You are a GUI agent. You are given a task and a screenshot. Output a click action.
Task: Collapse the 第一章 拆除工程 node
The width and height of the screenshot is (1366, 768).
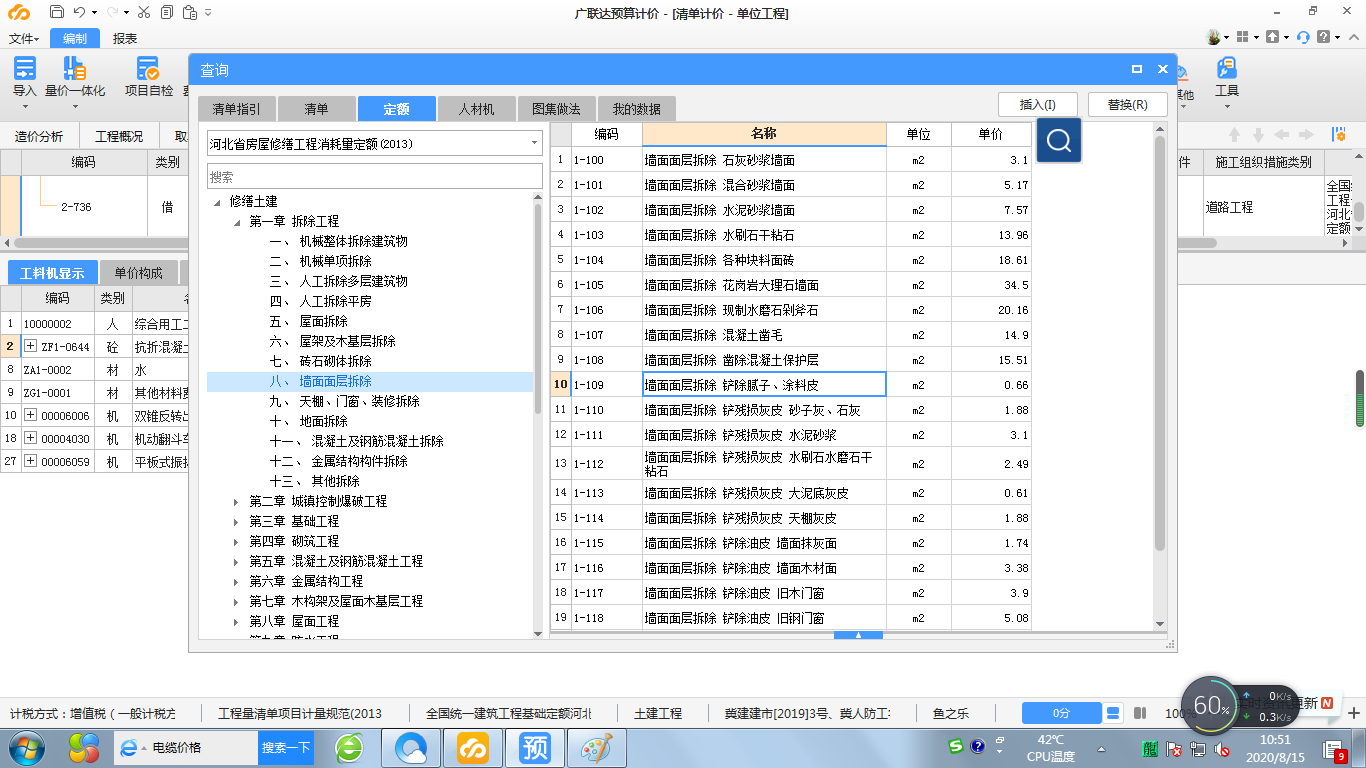[x=237, y=221]
